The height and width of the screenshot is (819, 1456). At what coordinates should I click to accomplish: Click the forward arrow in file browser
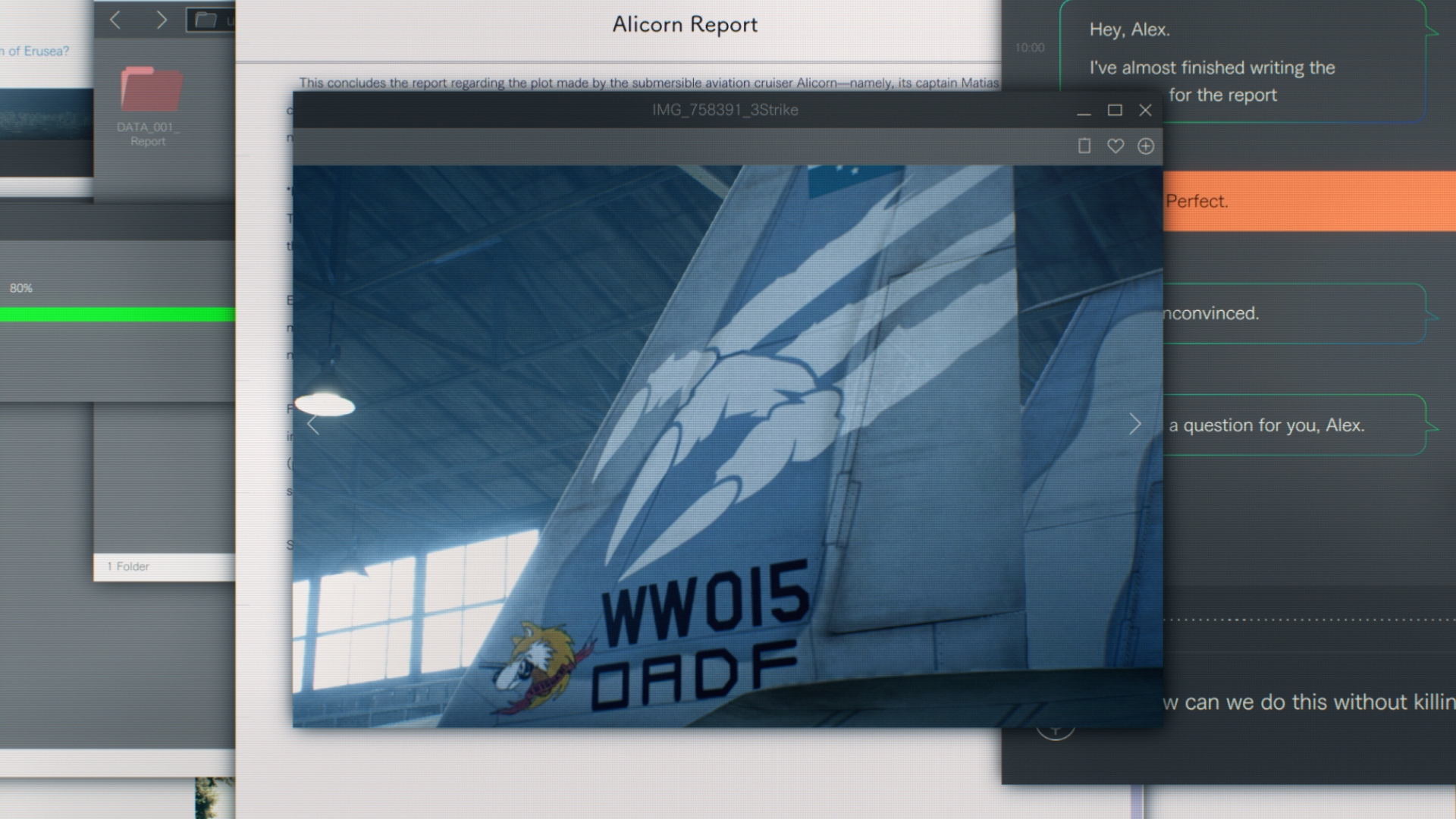tap(161, 20)
